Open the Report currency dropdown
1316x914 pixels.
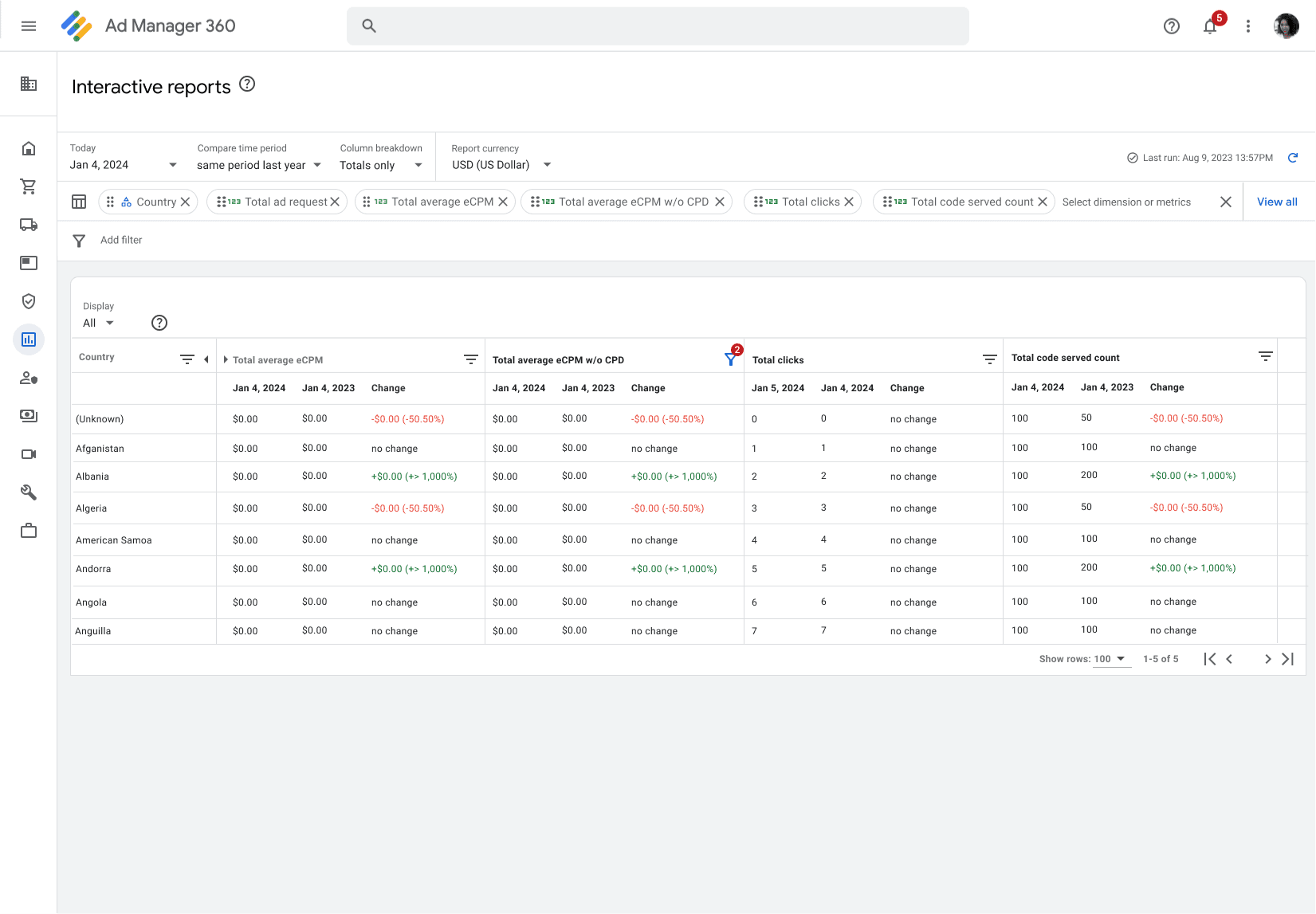point(501,165)
